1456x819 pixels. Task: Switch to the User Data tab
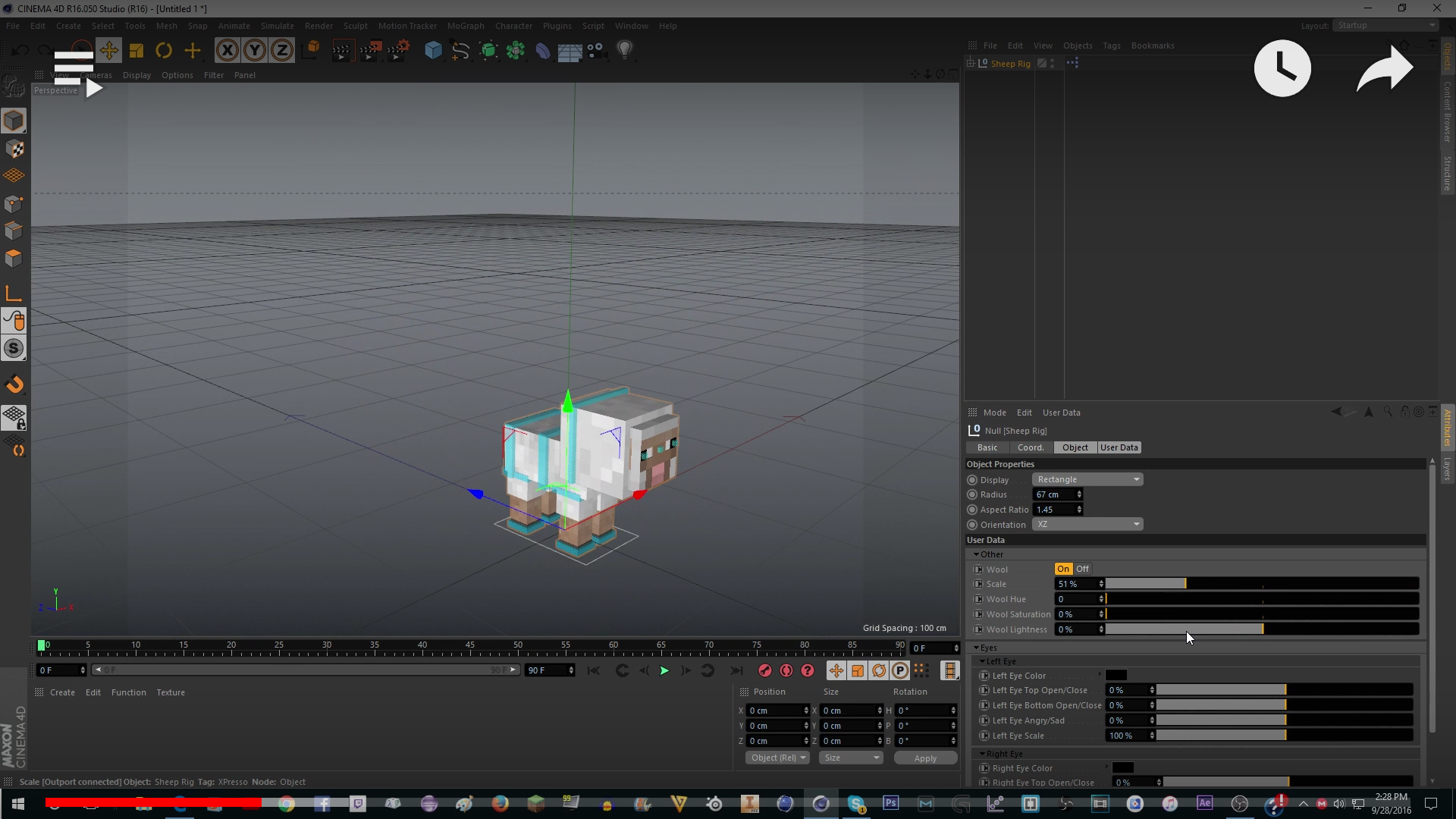click(x=1119, y=447)
